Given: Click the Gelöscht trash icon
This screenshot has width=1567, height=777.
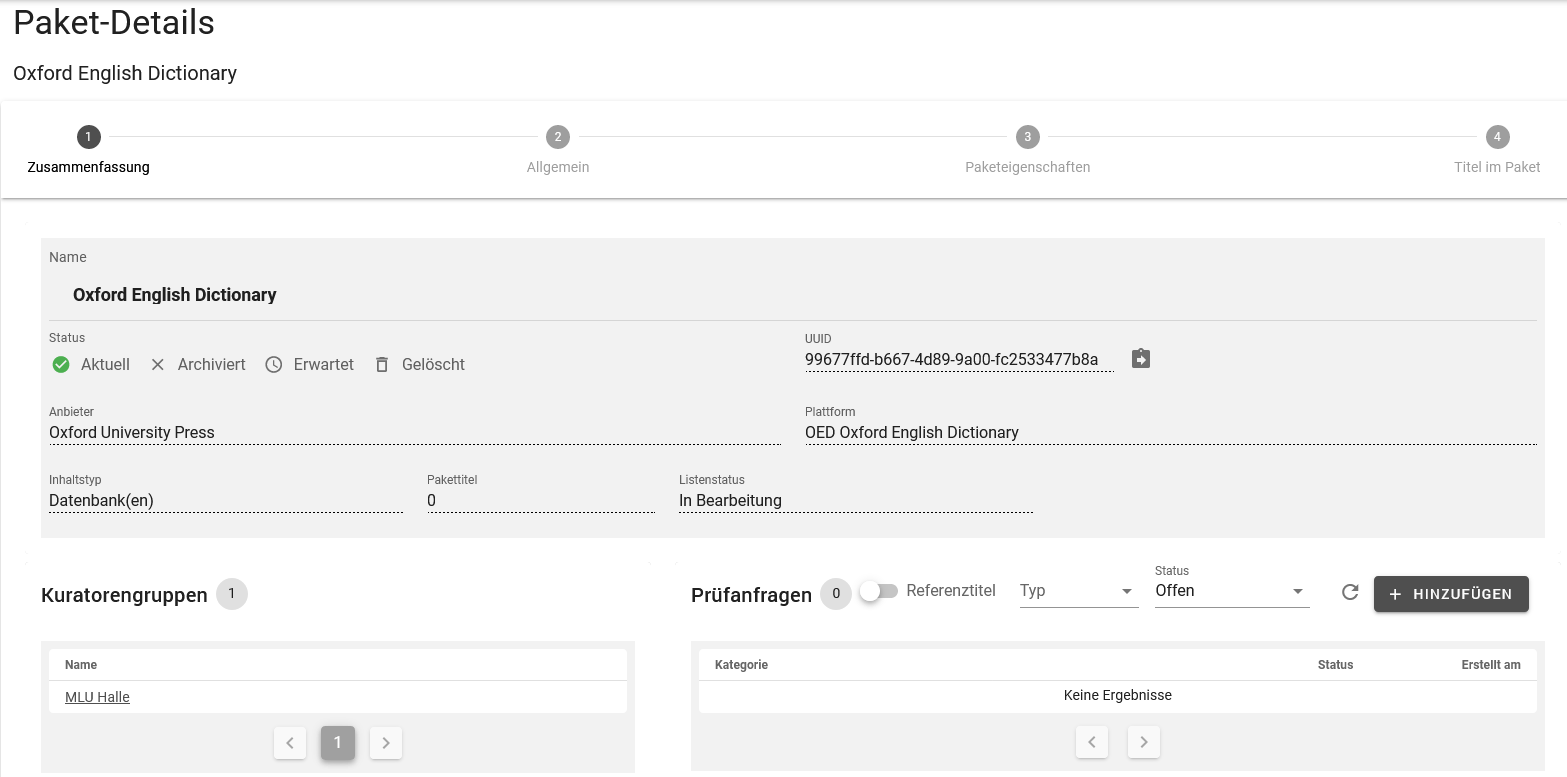Looking at the screenshot, I should [x=381, y=365].
